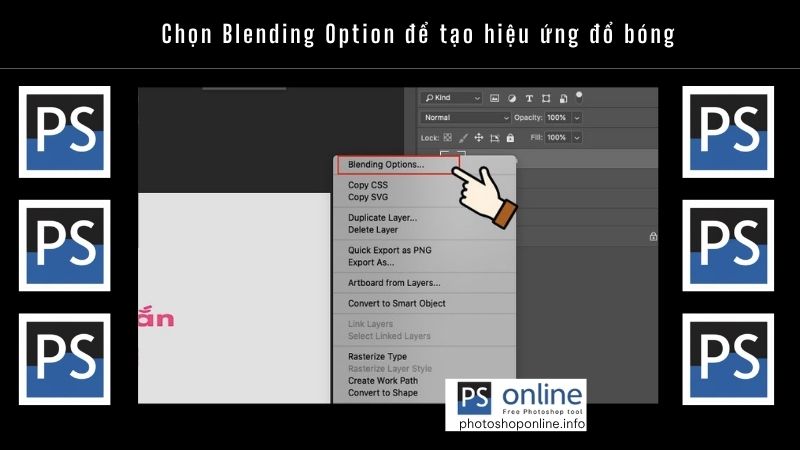The height and width of the screenshot is (450, 800).
Task: Open the Kind filter dropdown
Action: (x=451, y=97)
